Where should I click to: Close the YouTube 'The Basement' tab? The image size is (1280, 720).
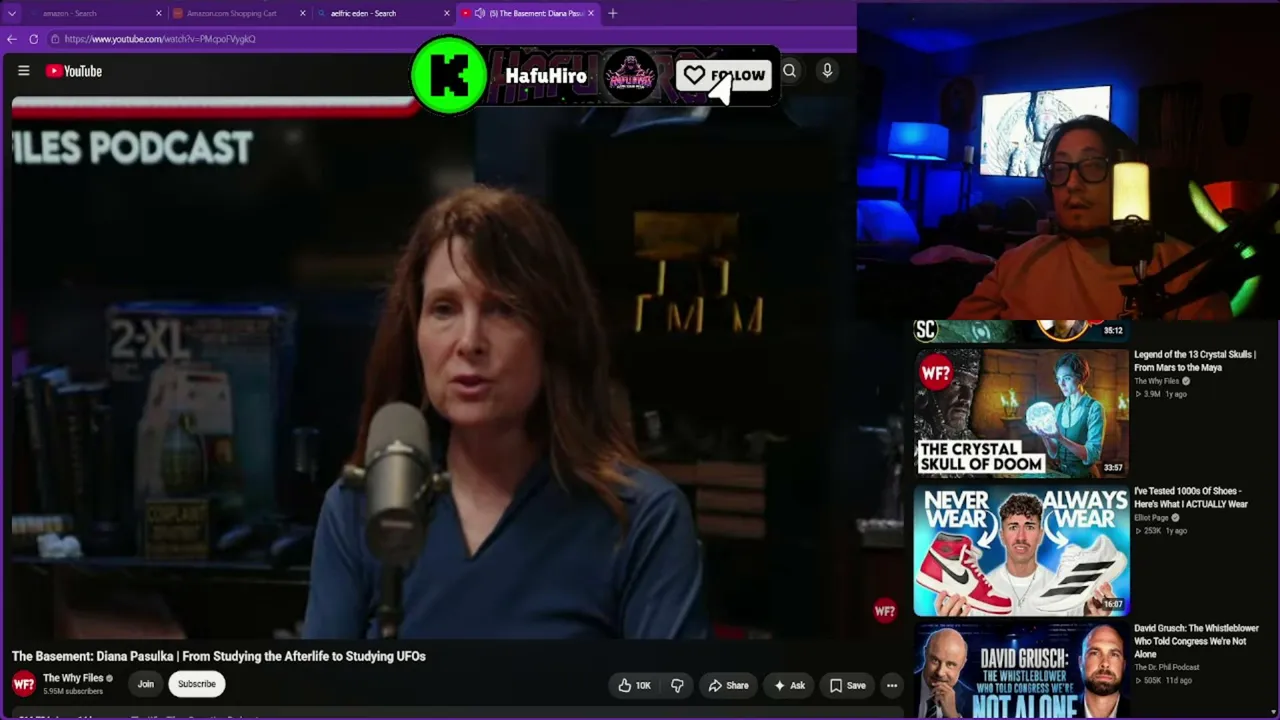coord(591,13)
